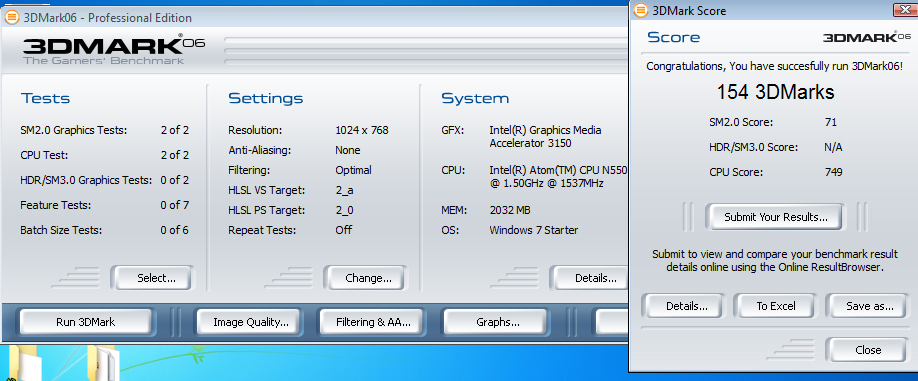Click the Resolution value 1024 x 768

362,130
